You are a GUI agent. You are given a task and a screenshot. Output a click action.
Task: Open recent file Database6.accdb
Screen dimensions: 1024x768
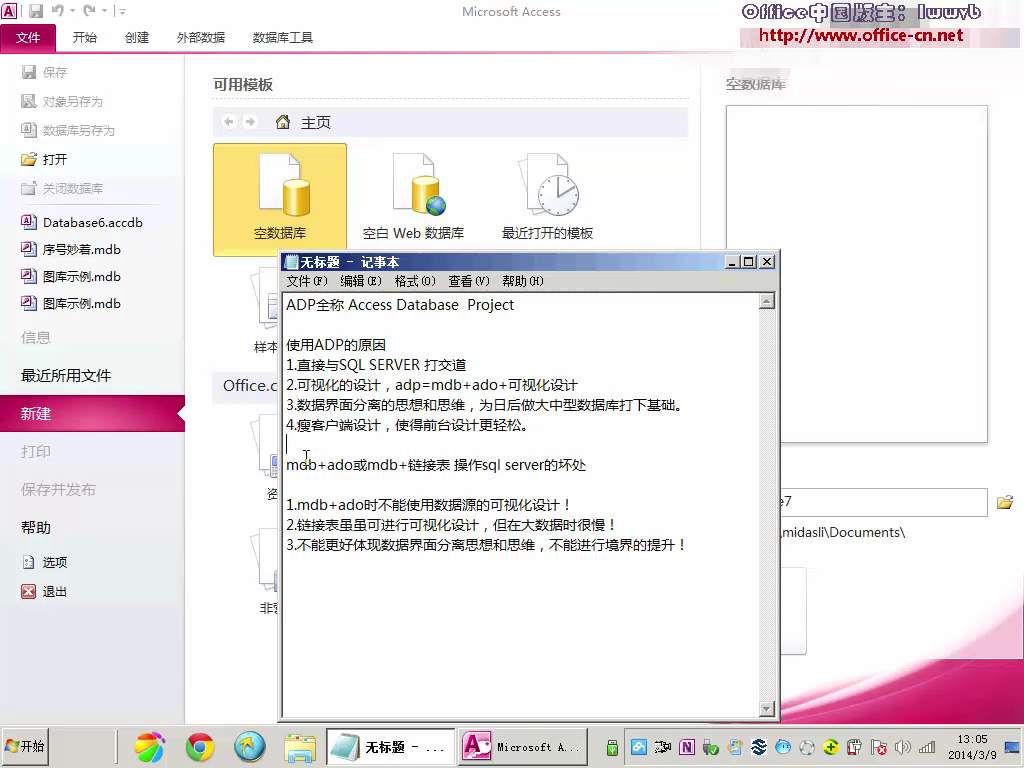coord(82,222)
